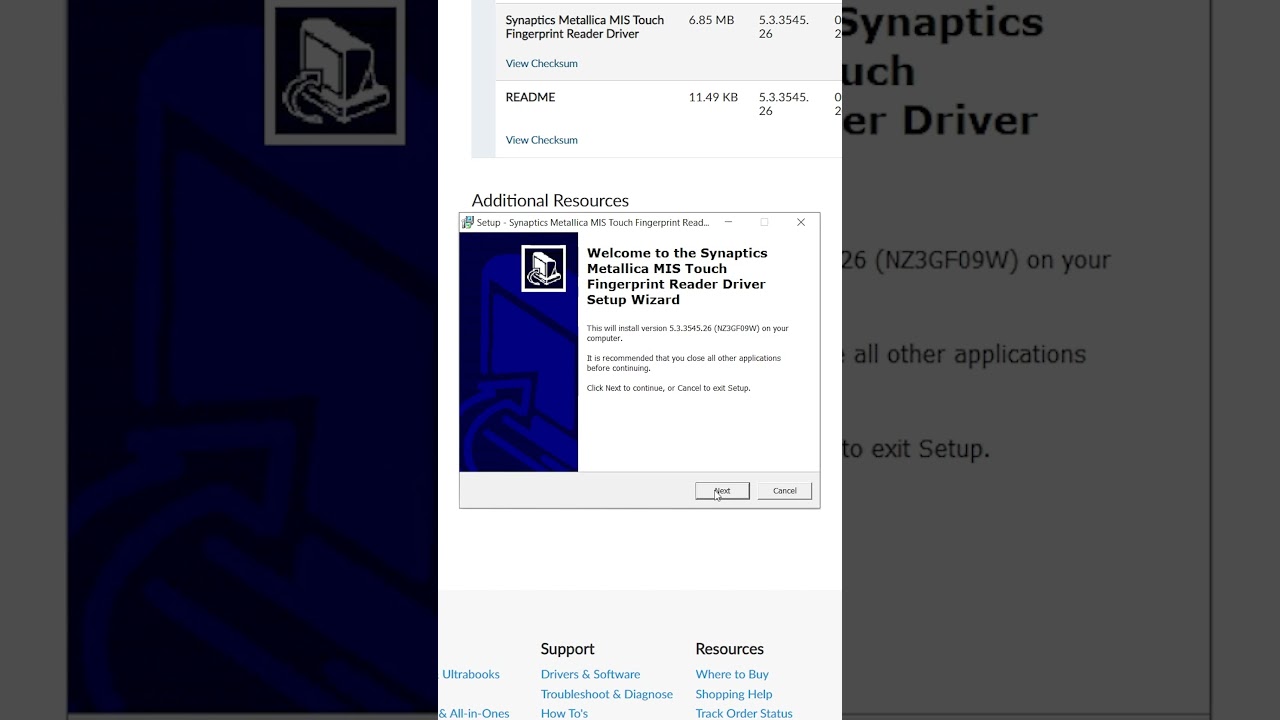Close the Setup wizard window

(801, 222)
